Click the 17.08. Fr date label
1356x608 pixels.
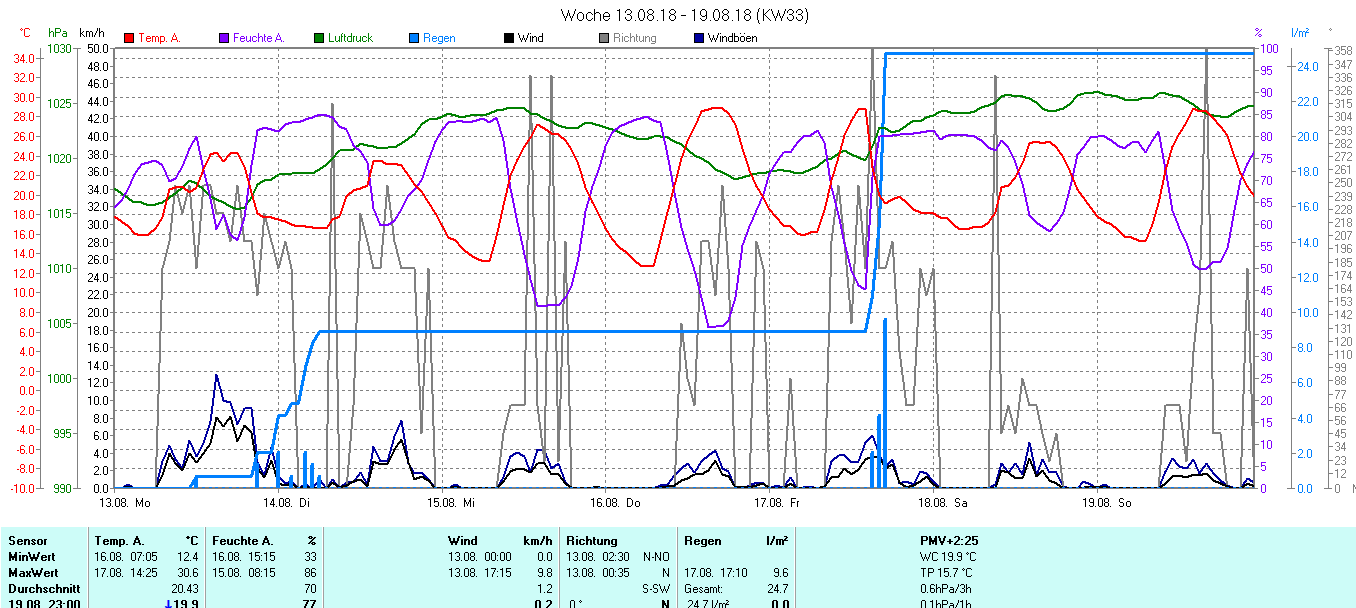[777, 503]
